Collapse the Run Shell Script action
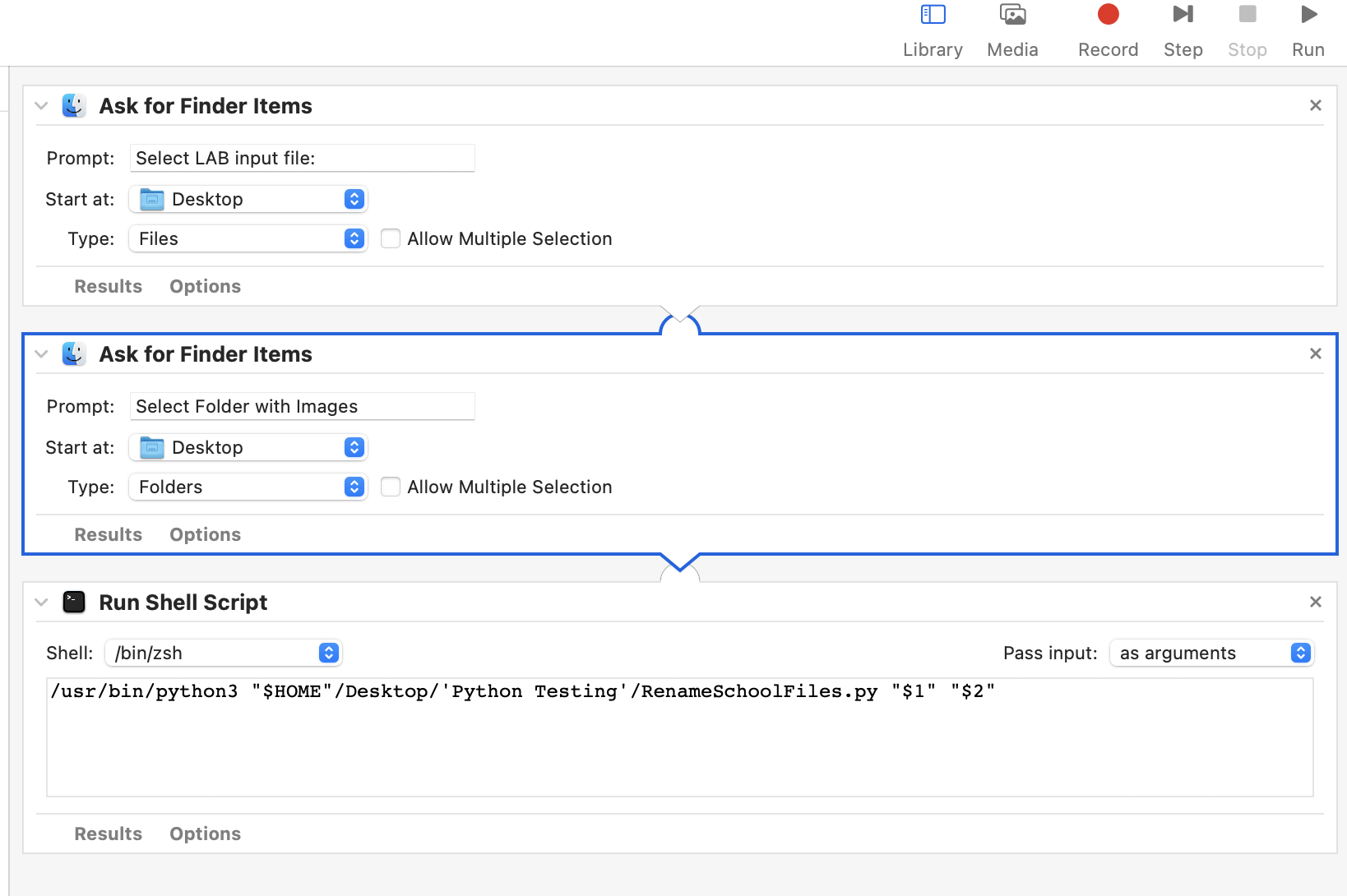Screen dimensions: 1347x896 tap(41, 602)
